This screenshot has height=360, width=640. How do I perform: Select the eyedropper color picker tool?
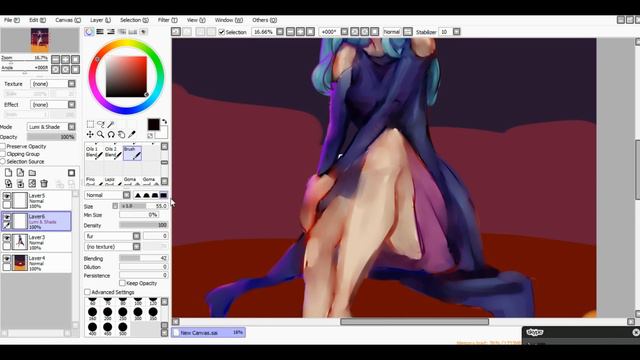point(131,134)
